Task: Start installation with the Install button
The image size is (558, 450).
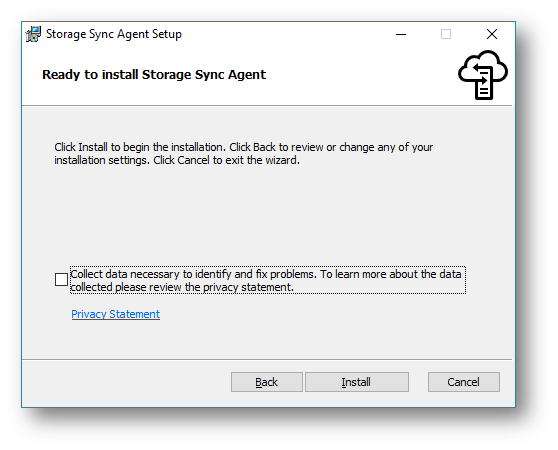Action: 357,382
